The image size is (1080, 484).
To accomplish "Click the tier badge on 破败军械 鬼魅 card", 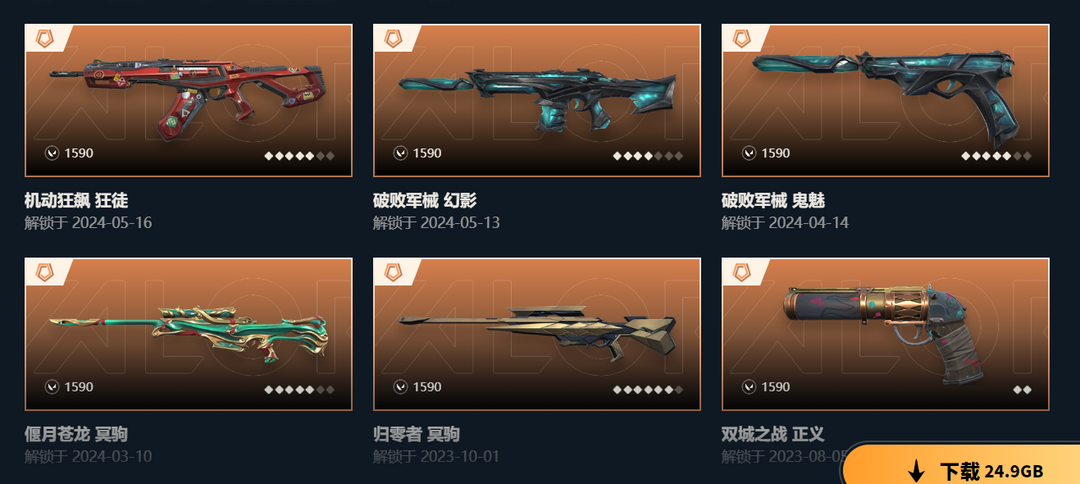I will [741, 37].
